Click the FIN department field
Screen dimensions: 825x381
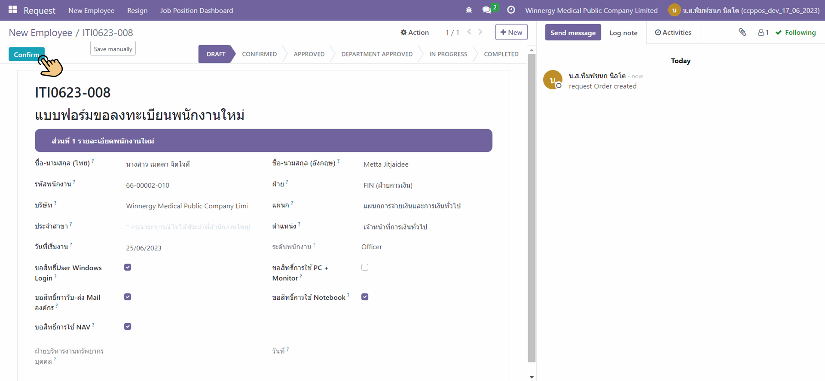pyautogui.click(x=388, y=185)
